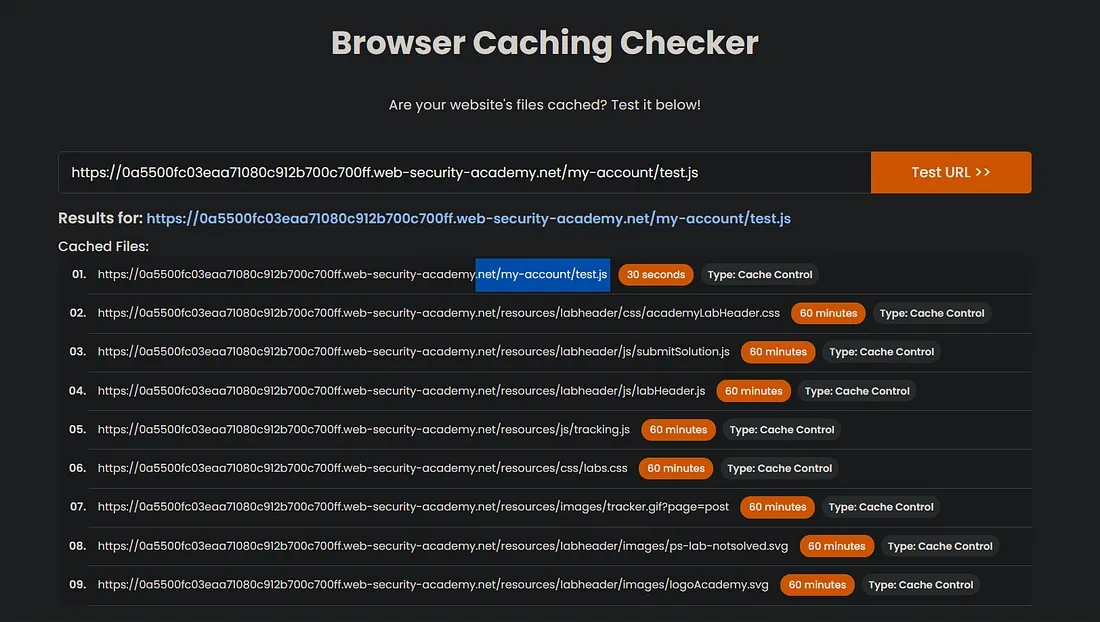Open the Results for test.js link

(x=469, y=218)
